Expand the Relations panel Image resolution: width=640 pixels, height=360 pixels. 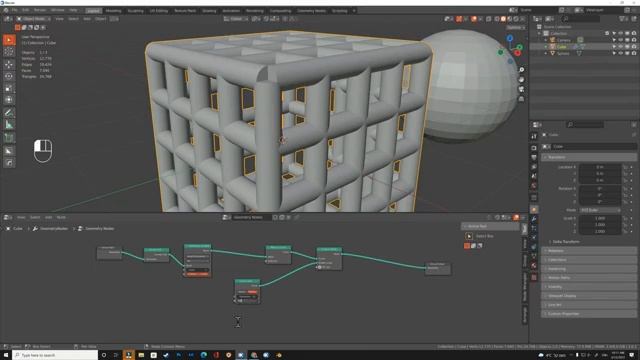589,251
